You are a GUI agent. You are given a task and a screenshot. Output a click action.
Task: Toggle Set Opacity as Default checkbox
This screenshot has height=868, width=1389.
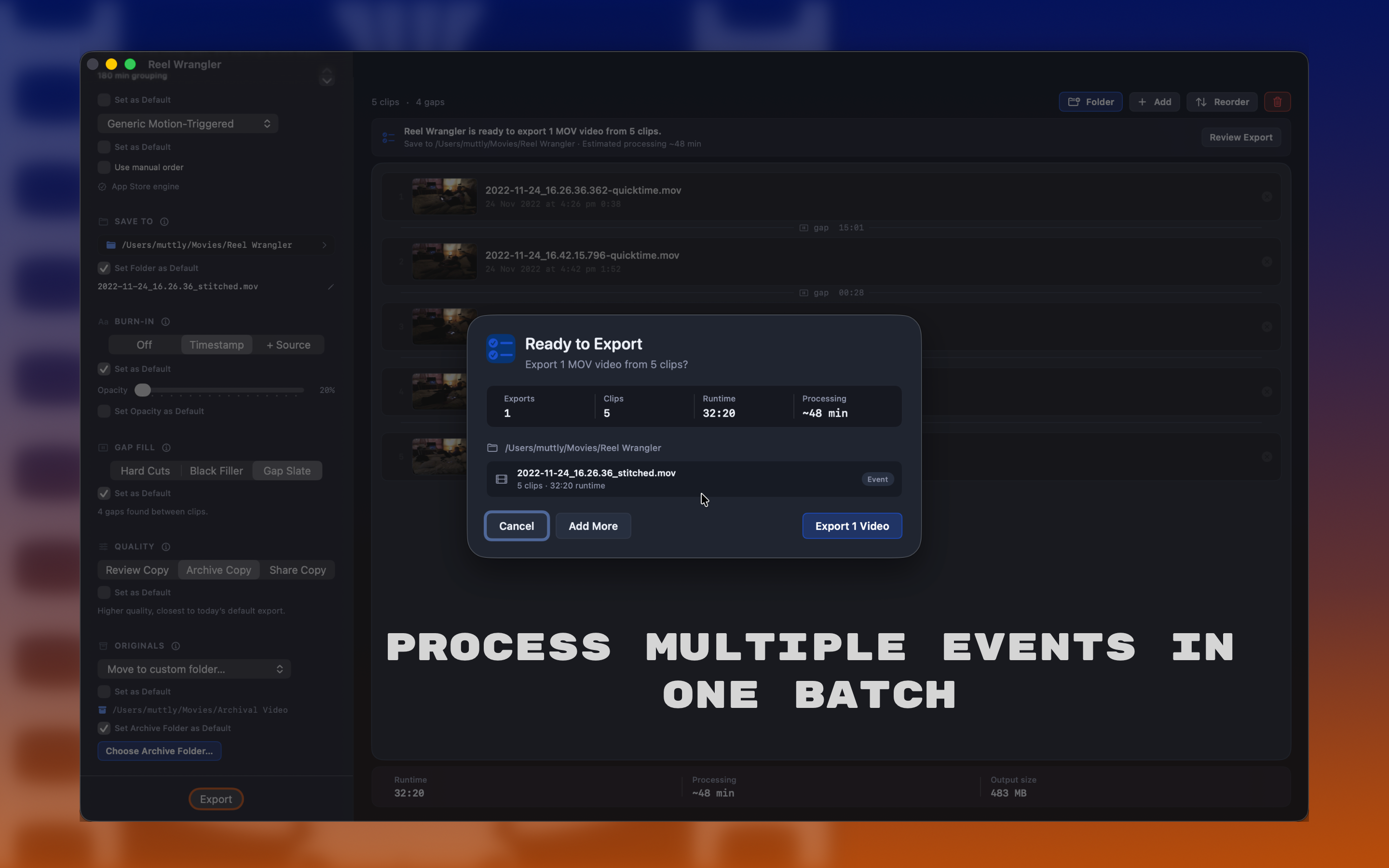[104, 411]
